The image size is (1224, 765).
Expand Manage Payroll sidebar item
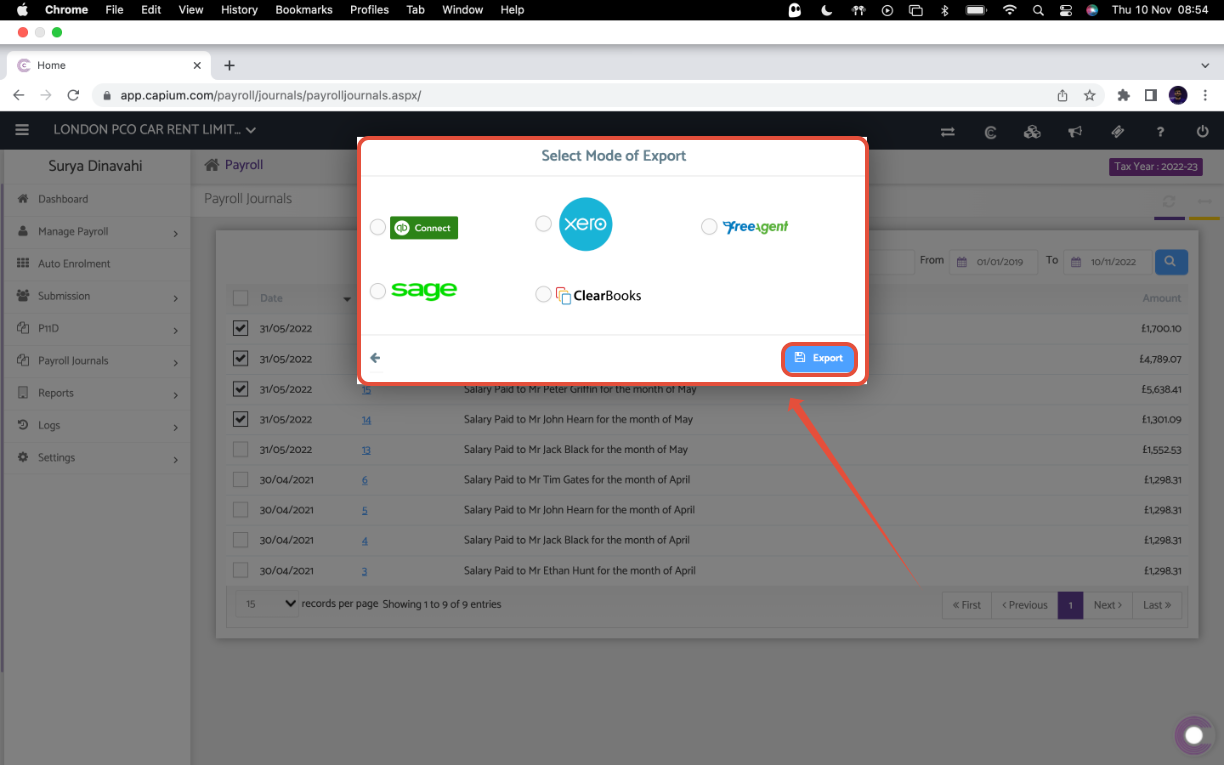(x=96, y=231)
